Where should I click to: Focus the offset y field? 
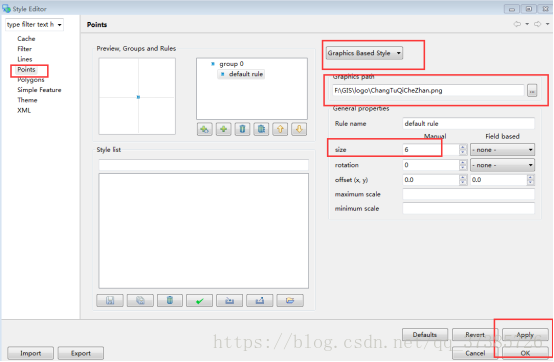click(499, 180)
